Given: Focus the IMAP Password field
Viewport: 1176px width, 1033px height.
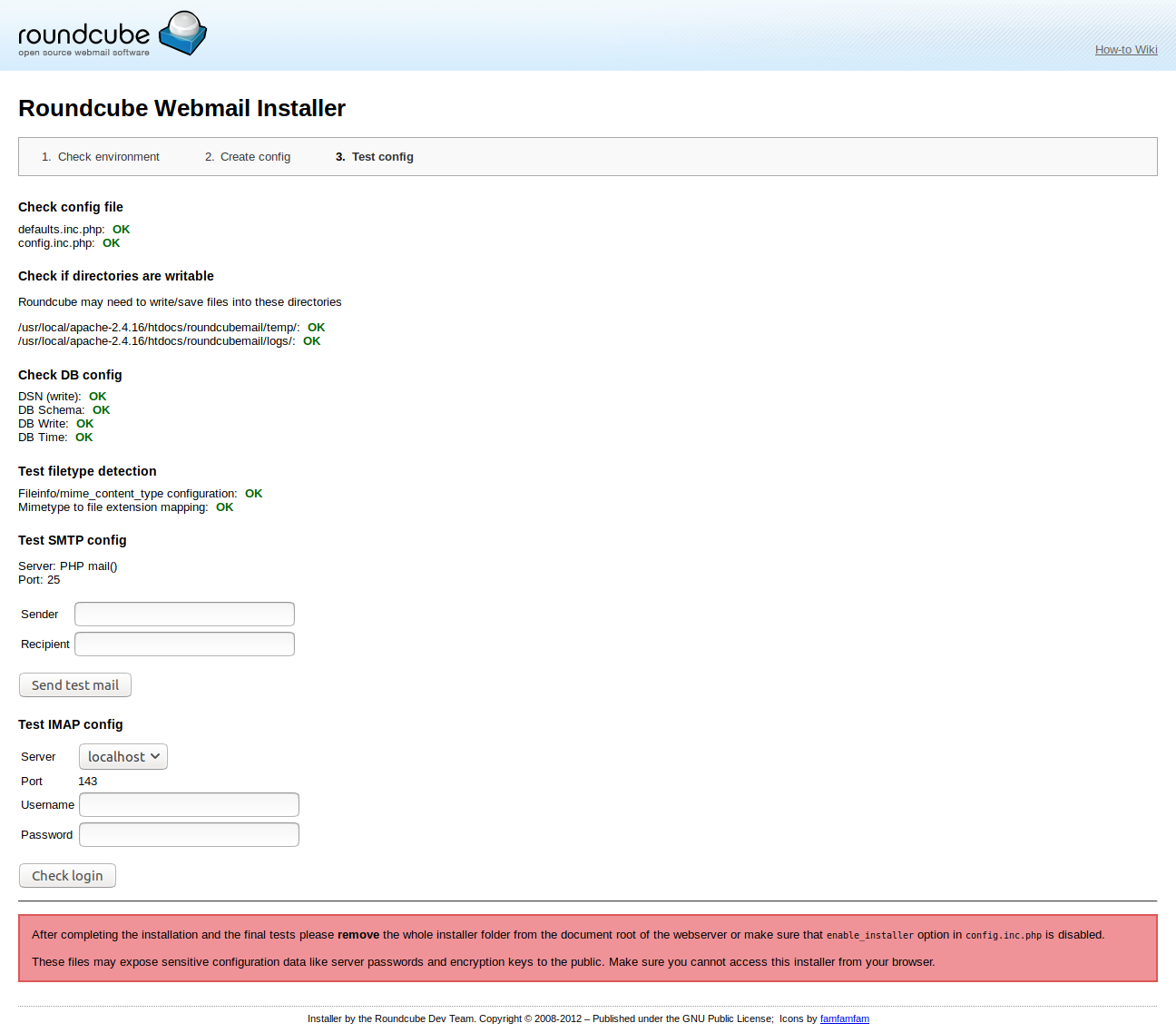Looking at the screenshot, I should pos(188,834).
